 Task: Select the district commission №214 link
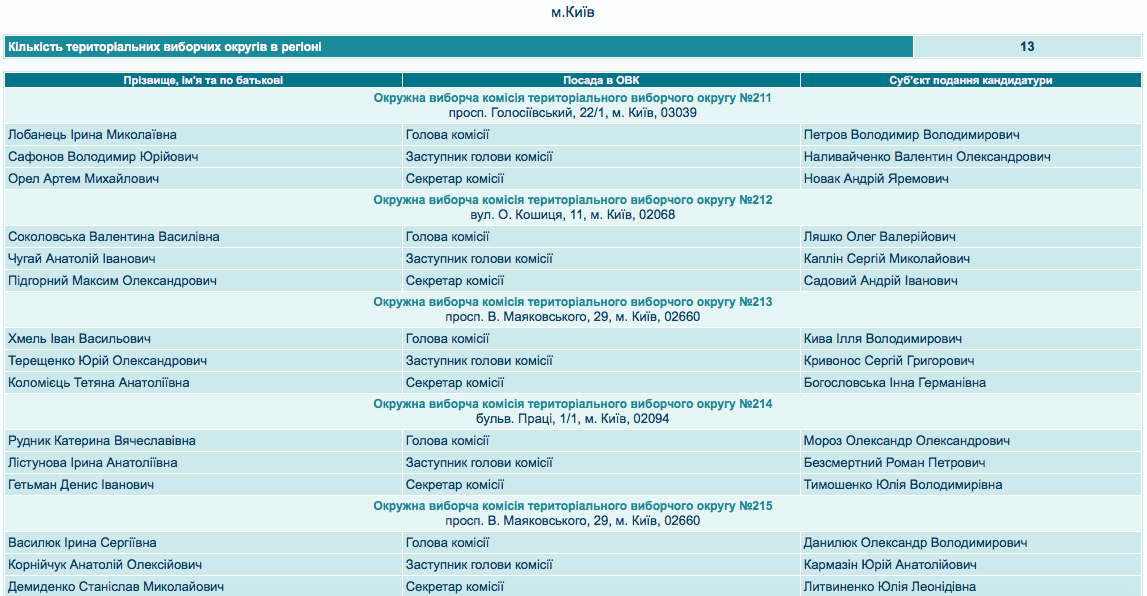572,404
